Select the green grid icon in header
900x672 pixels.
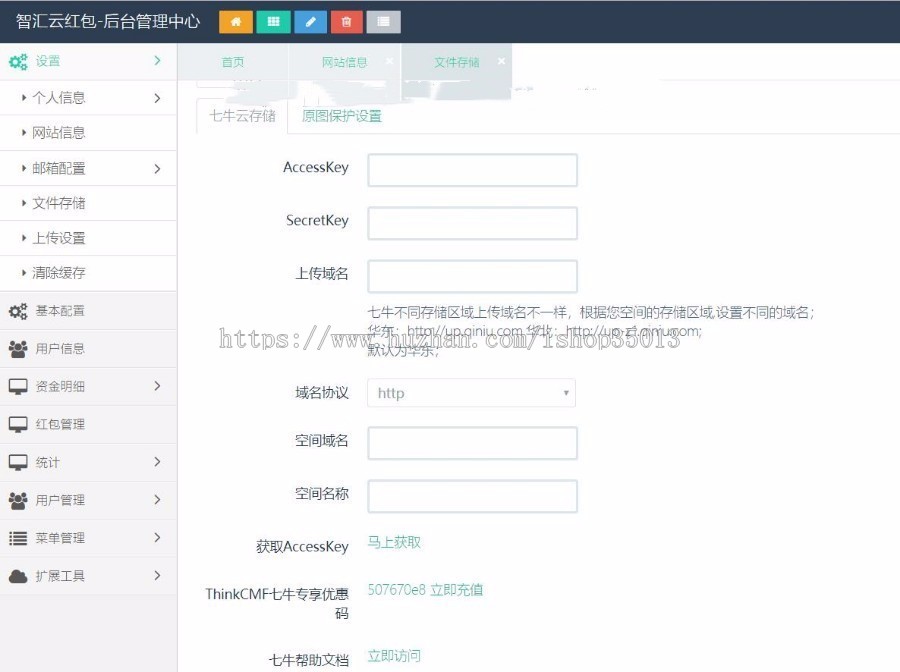point(272,21)
